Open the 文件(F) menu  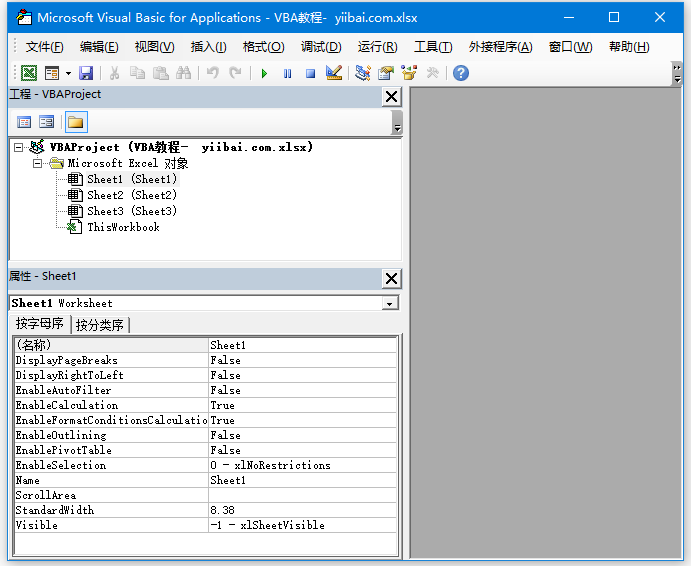tap(44, 47)
